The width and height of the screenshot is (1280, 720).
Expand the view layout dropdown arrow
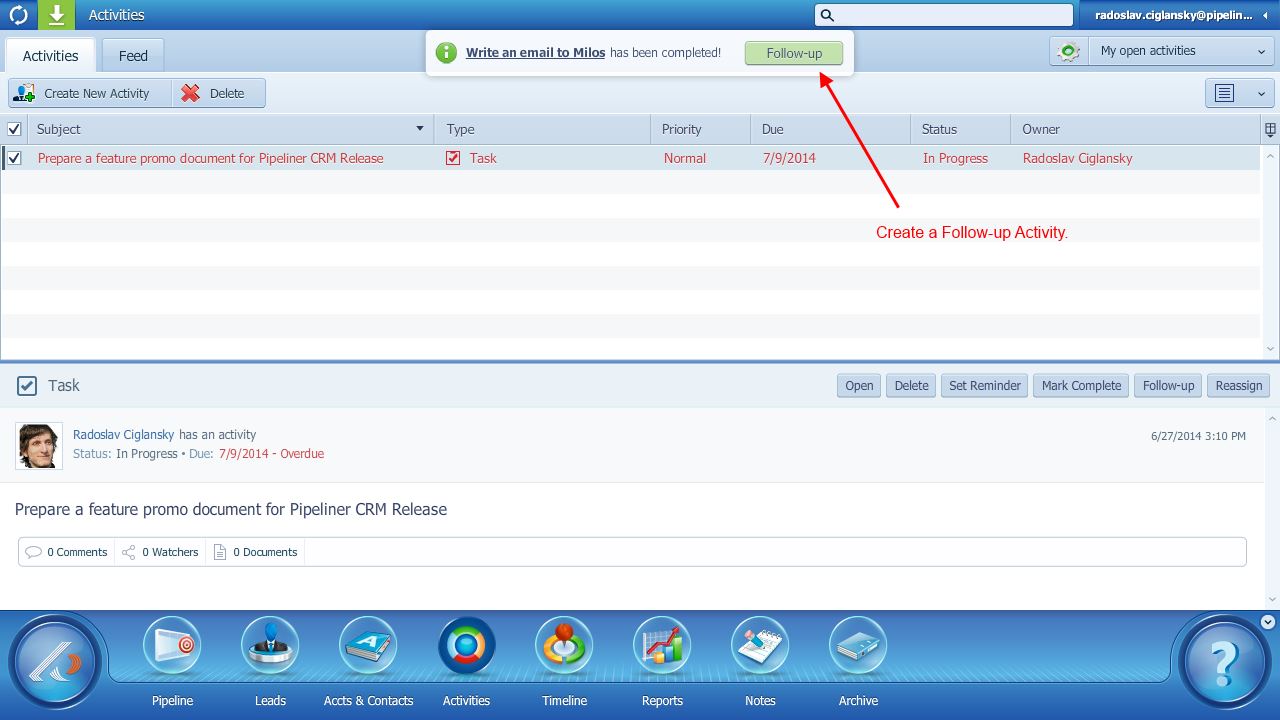(1261, 93)
